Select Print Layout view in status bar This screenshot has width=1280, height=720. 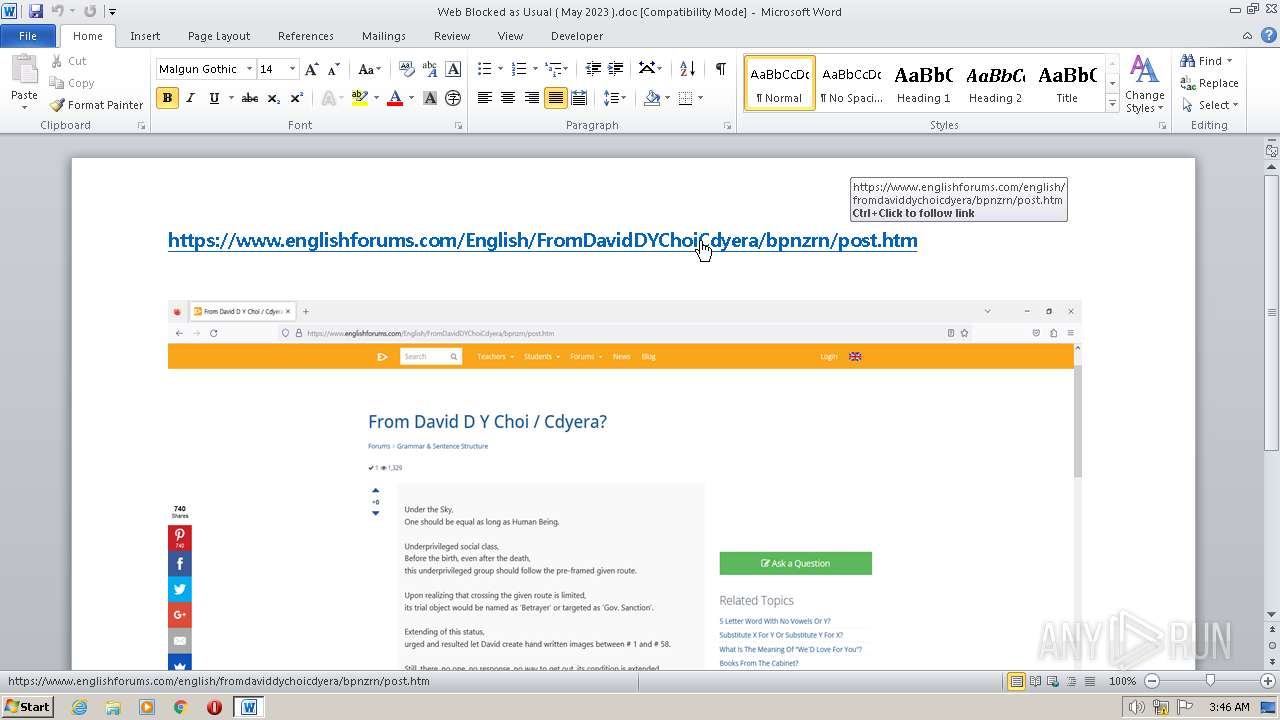coord(1016,681)
